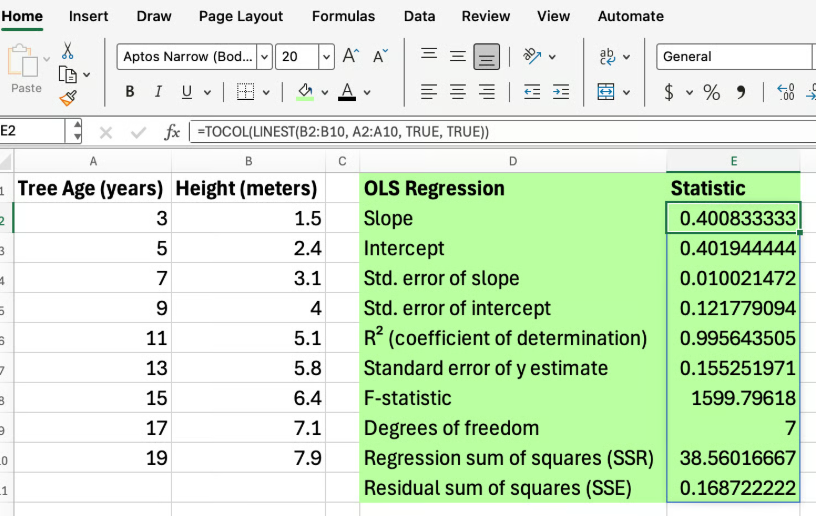816x516 pixels.
Task: Click the Format Painter brush icon
Action: pyautogui.click(x=68, y=98)
